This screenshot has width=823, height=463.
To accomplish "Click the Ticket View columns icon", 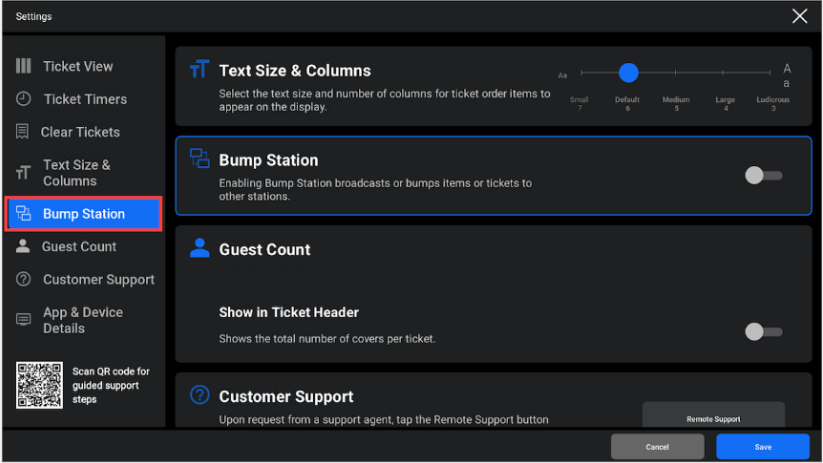I will 23,66.
